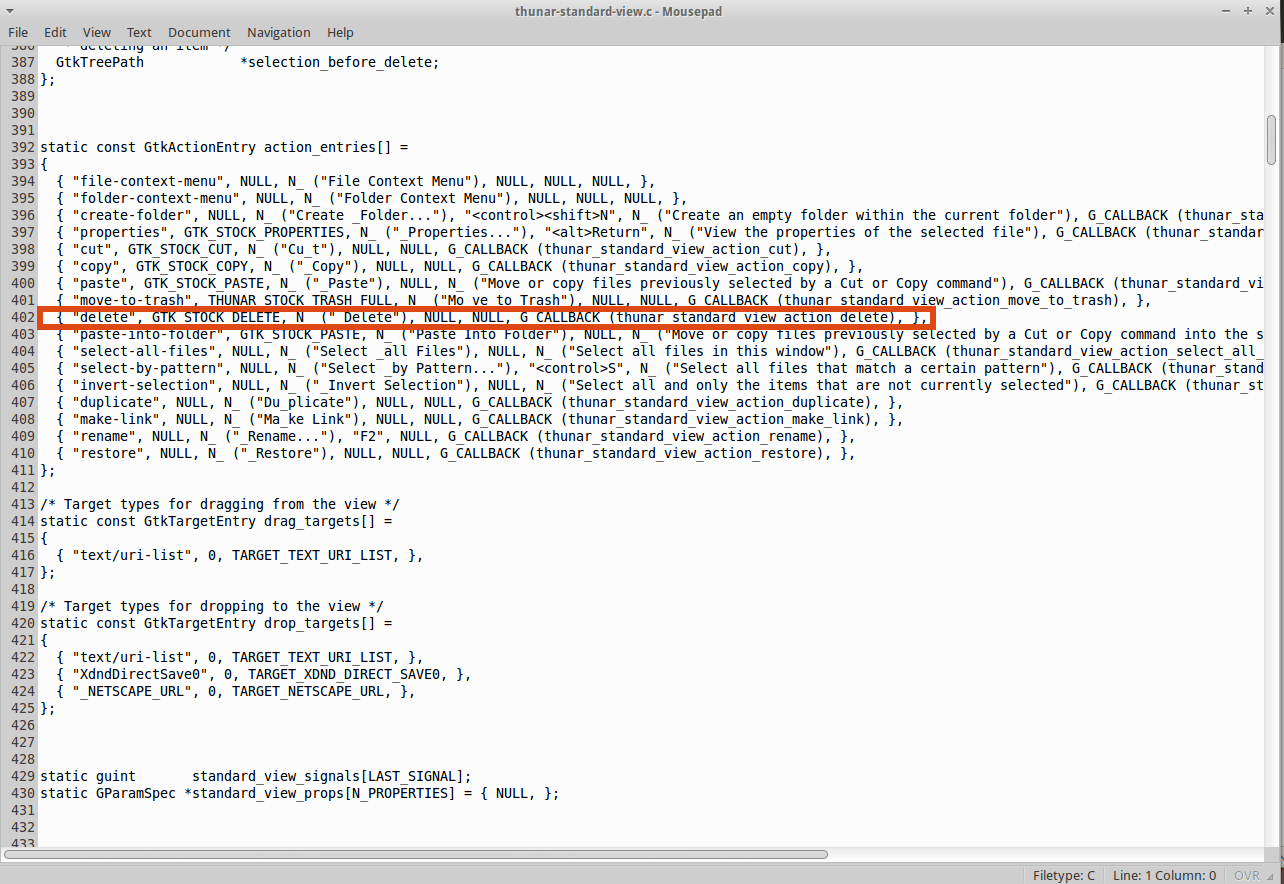This screenshot has width=1284, height=884.
Task: Click the vertical scrollbar handle
Action: pos(1271,139)
